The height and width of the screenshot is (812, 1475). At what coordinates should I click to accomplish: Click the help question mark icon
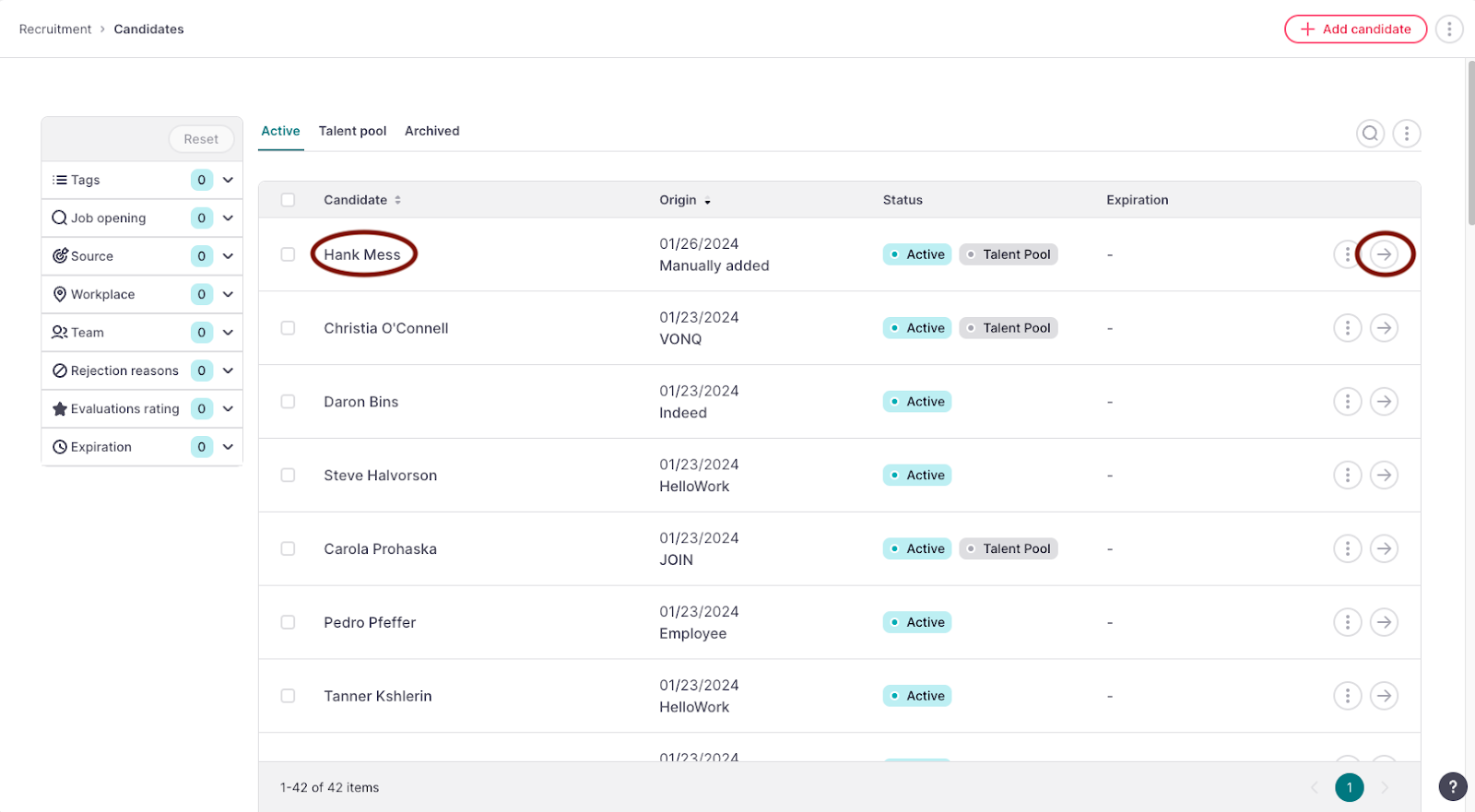point(1452,786)
